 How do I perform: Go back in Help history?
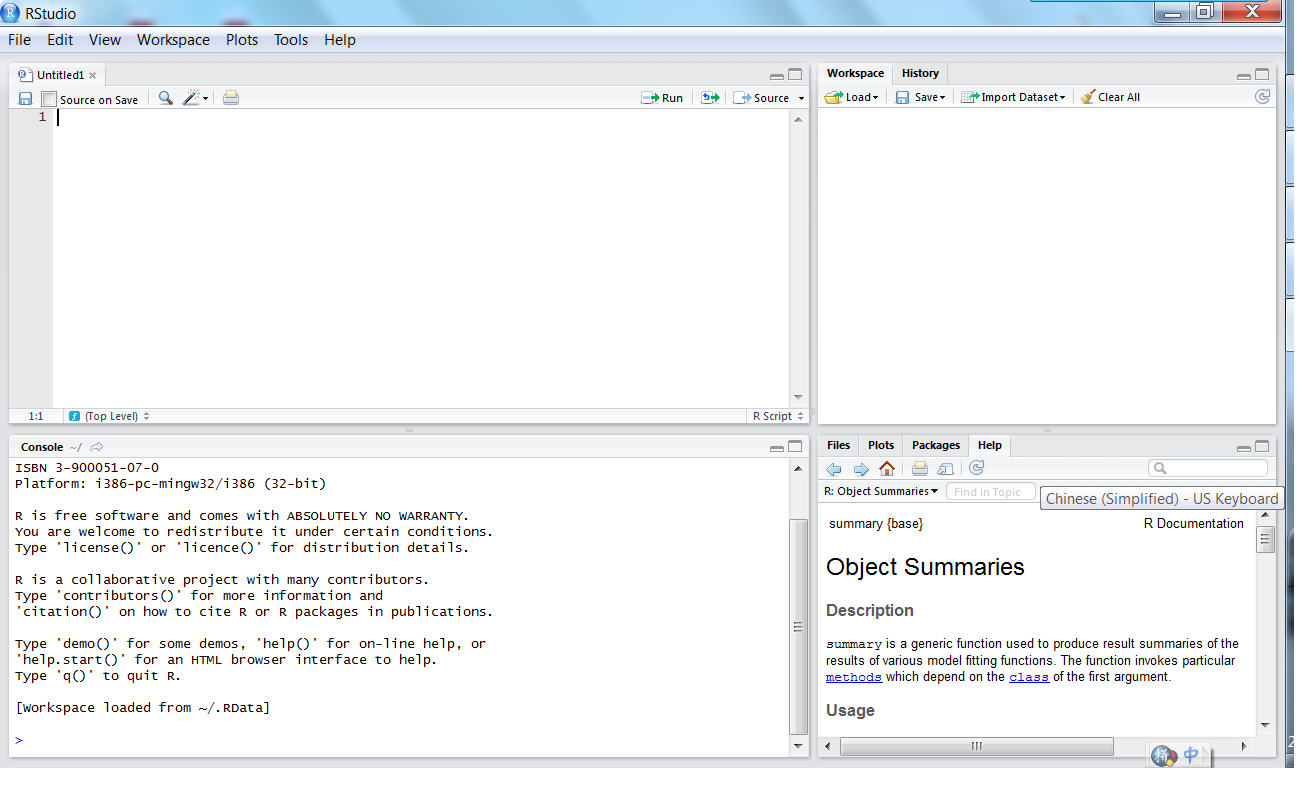(x=834, y=469)
